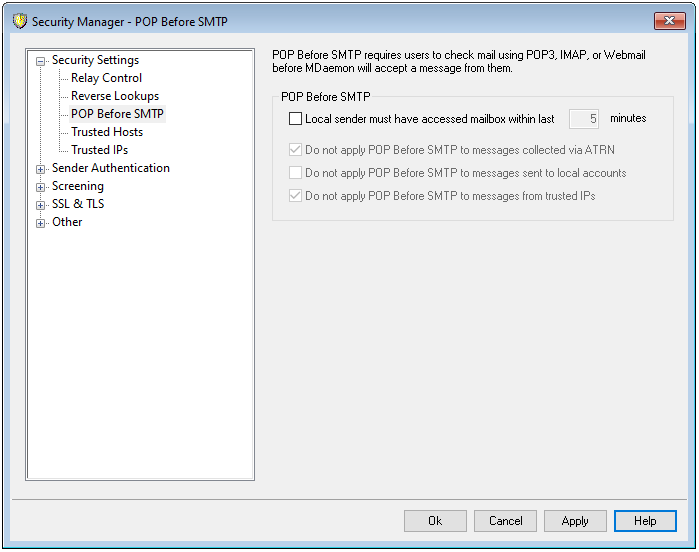Expand the Sender Authentication tree node
Screen dimensions: 699x552
(41, 169)
